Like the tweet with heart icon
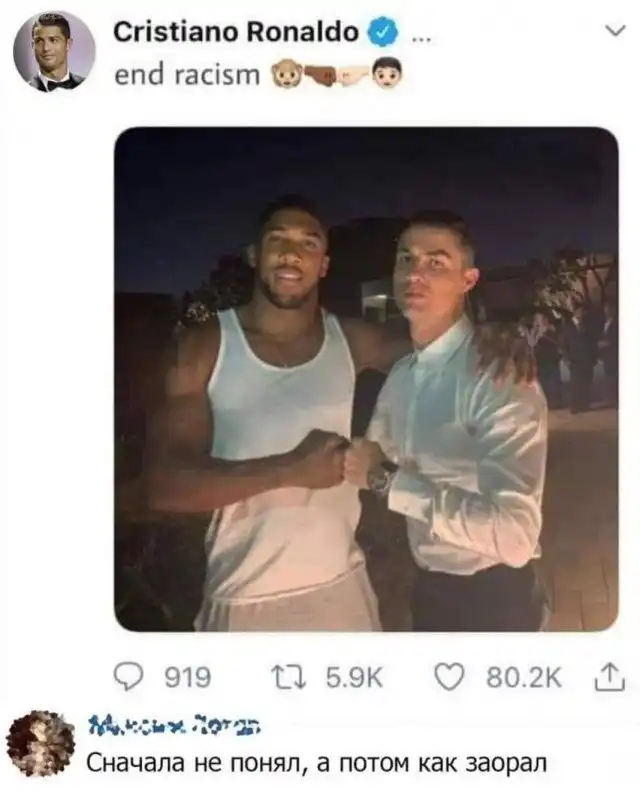 pyautogui.click(x=449, y=678)
